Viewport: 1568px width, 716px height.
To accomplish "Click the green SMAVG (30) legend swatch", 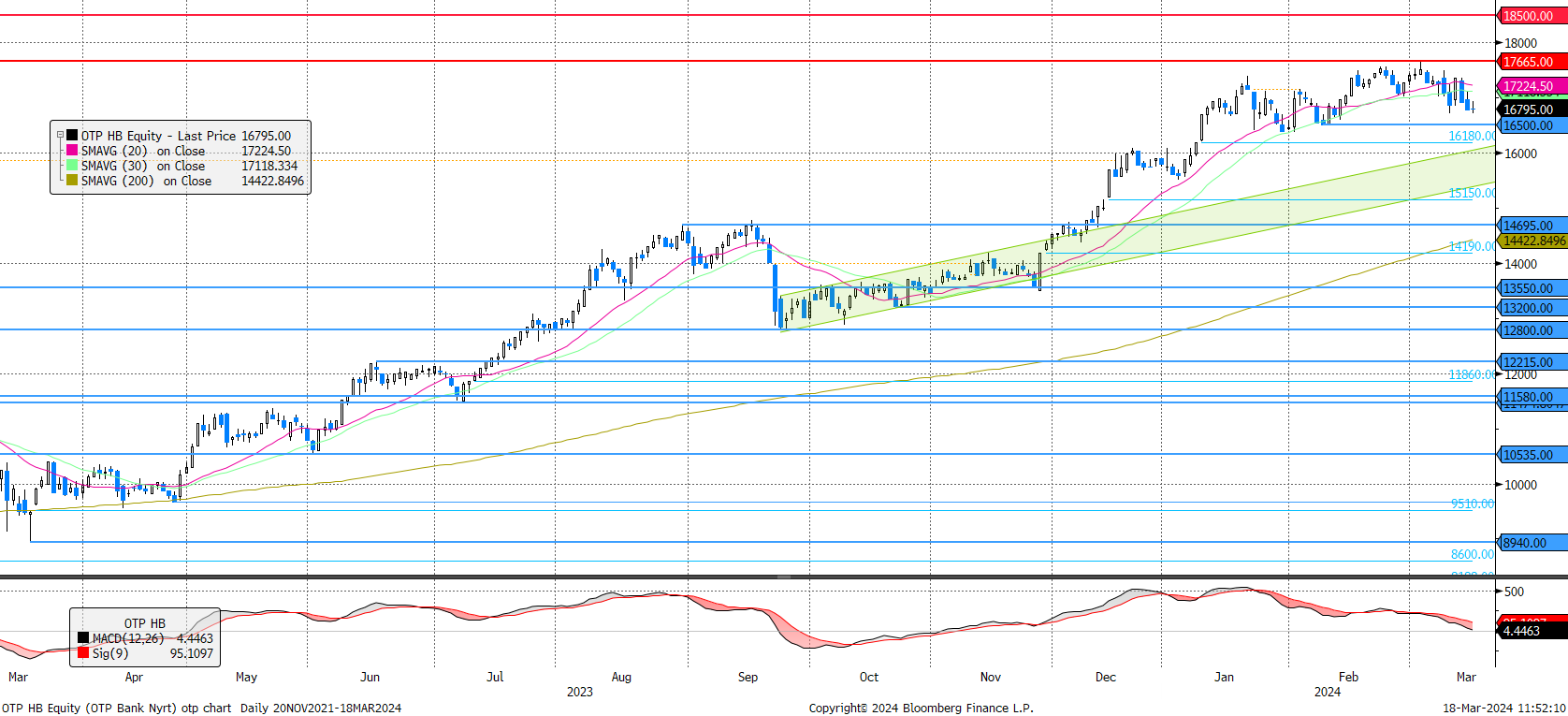I will click(x=72, y=166).
